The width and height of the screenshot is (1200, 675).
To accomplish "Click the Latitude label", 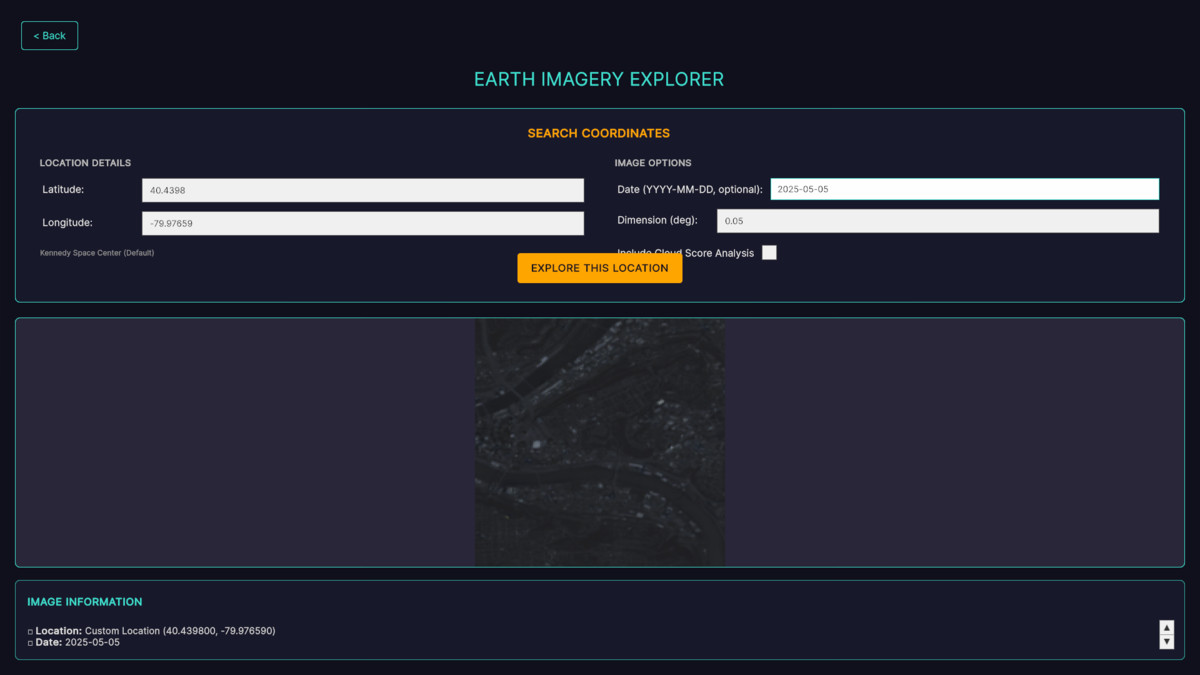I will [x=63, y=190].
